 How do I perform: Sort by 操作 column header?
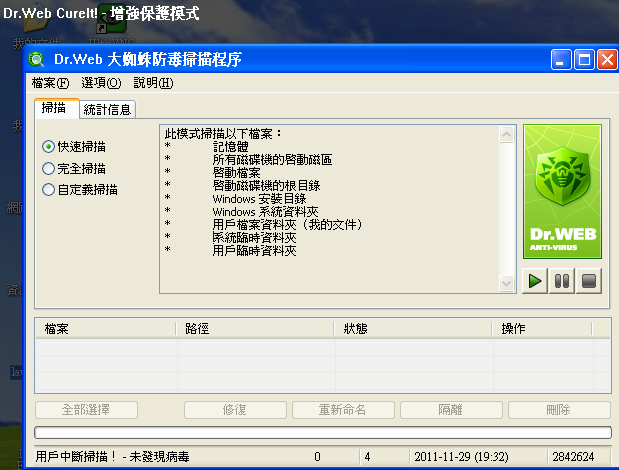(542, 329)
